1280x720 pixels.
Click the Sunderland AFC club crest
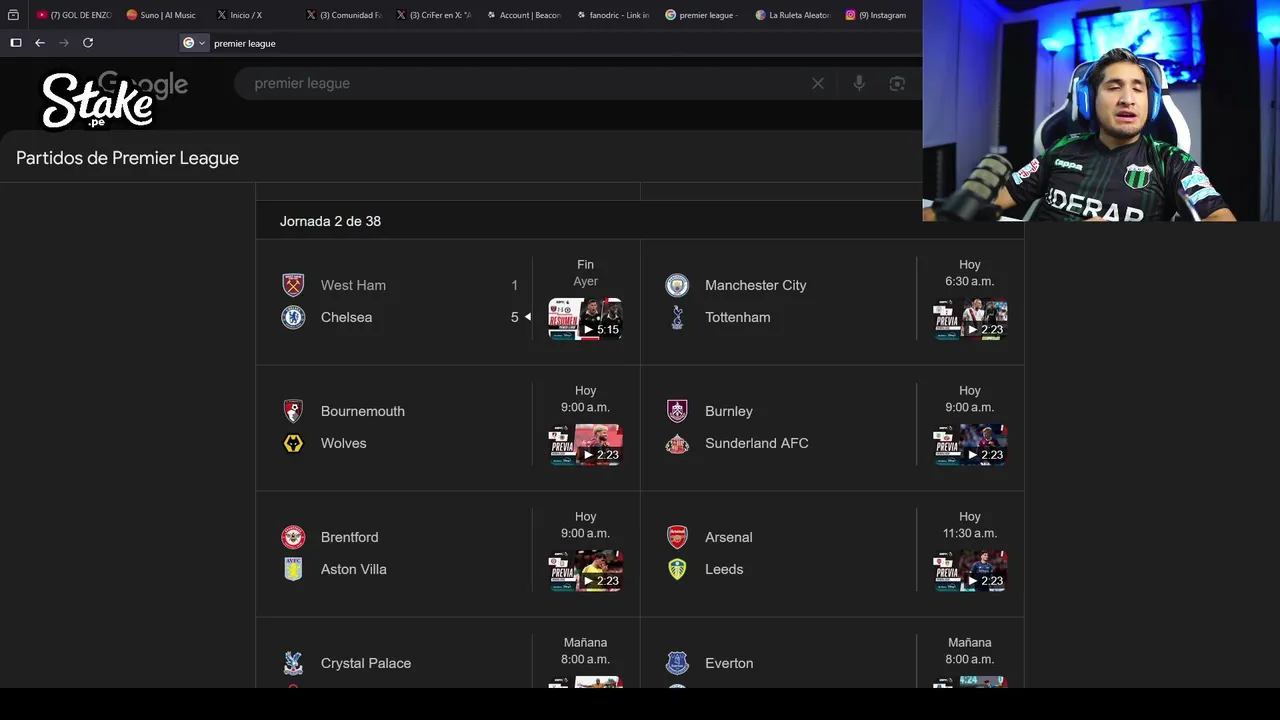tap(677, 443)
